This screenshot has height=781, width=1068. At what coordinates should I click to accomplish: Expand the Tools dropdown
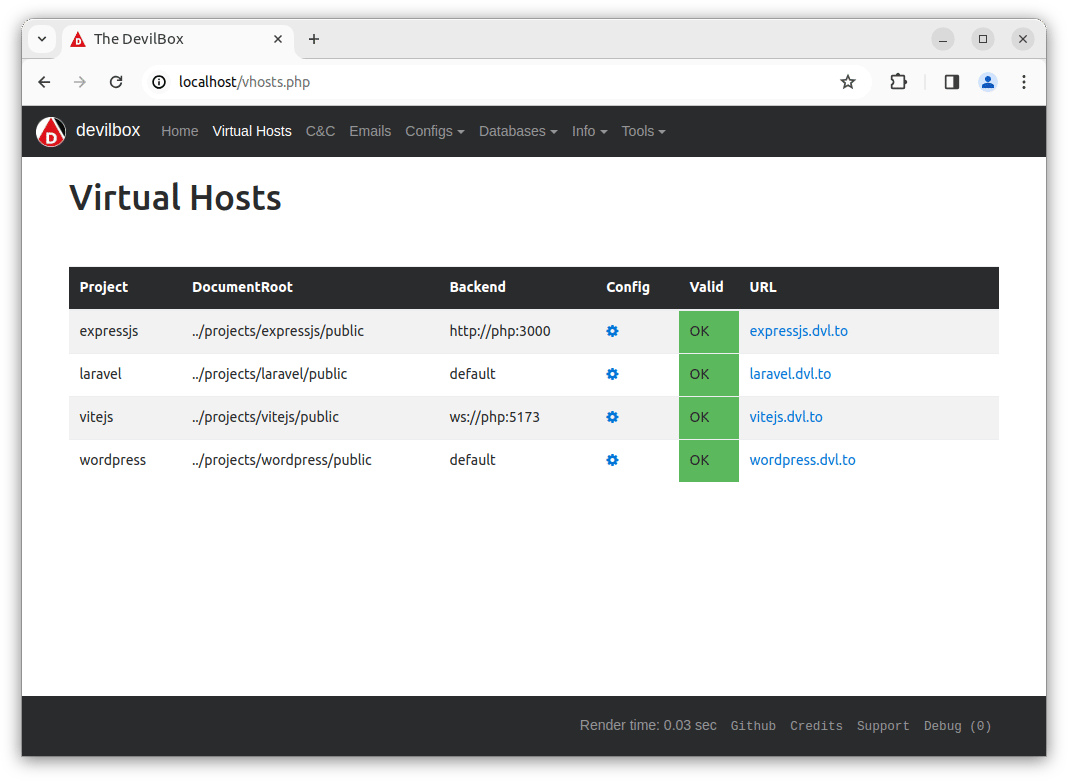tap(643, 131)
